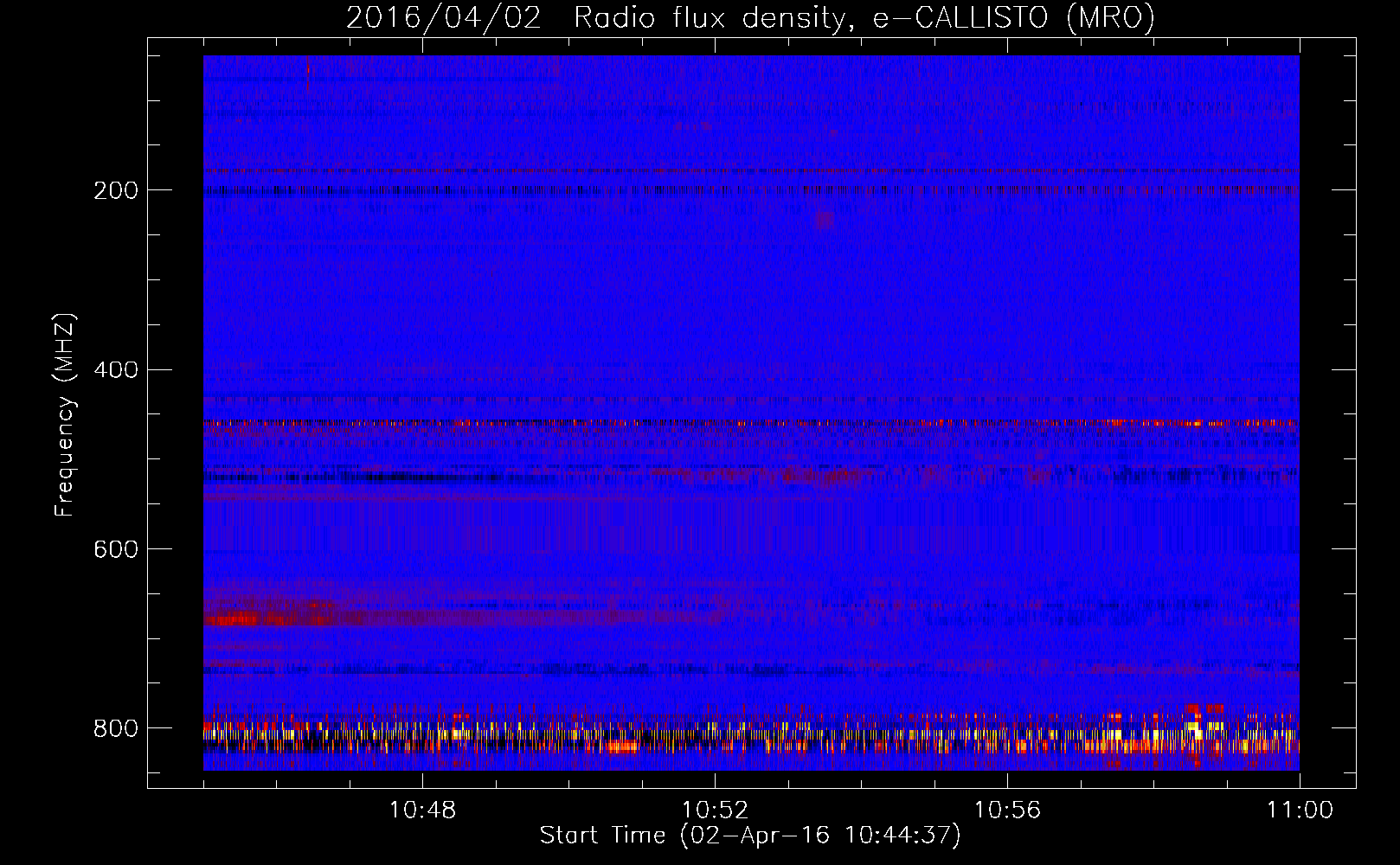Click the 11:00 time tick label

(x=1300, y=811)
